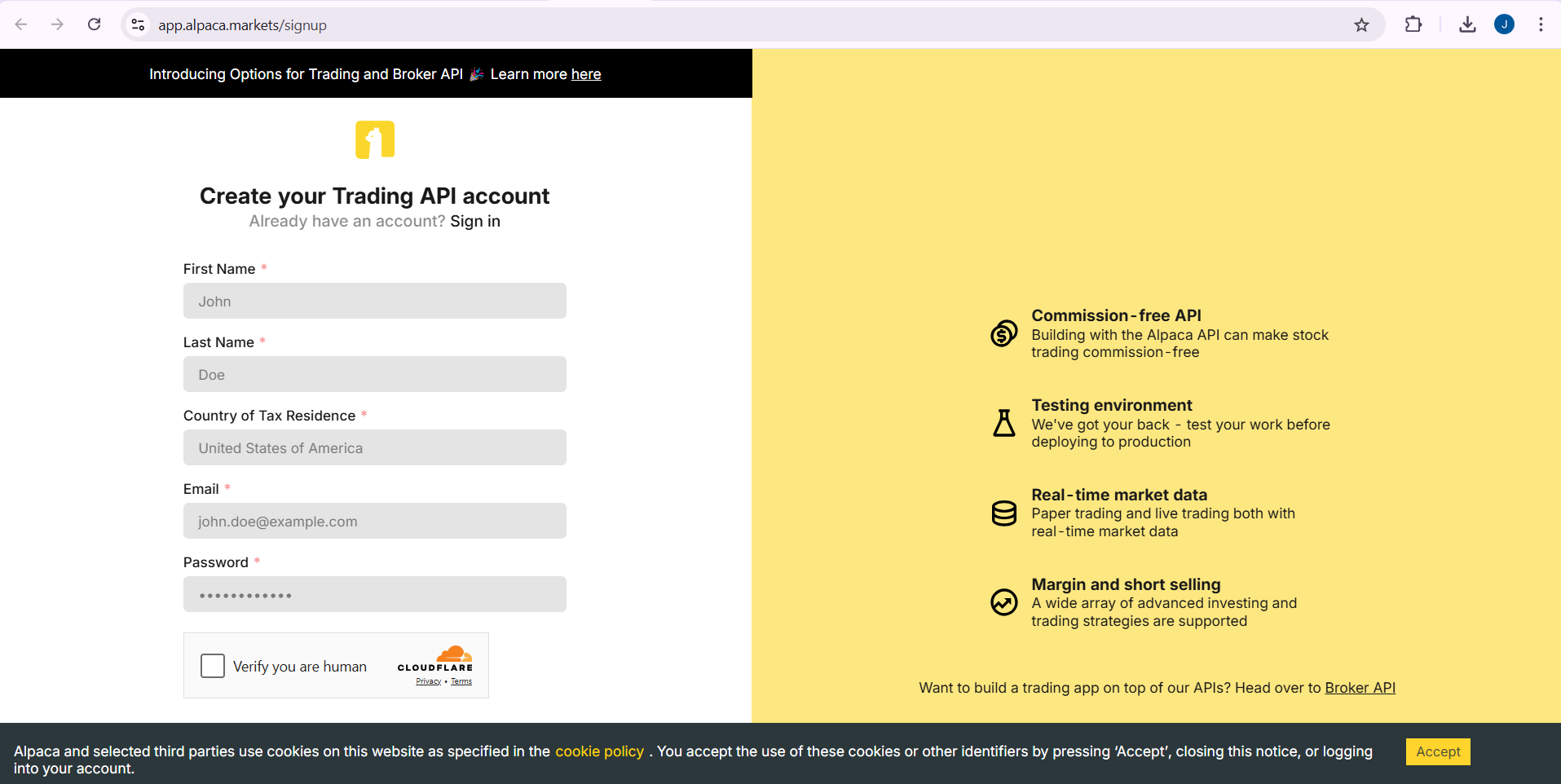Accept cookies with the Accept button
The image size is (1561, 784).
(x=1438, y=751)
